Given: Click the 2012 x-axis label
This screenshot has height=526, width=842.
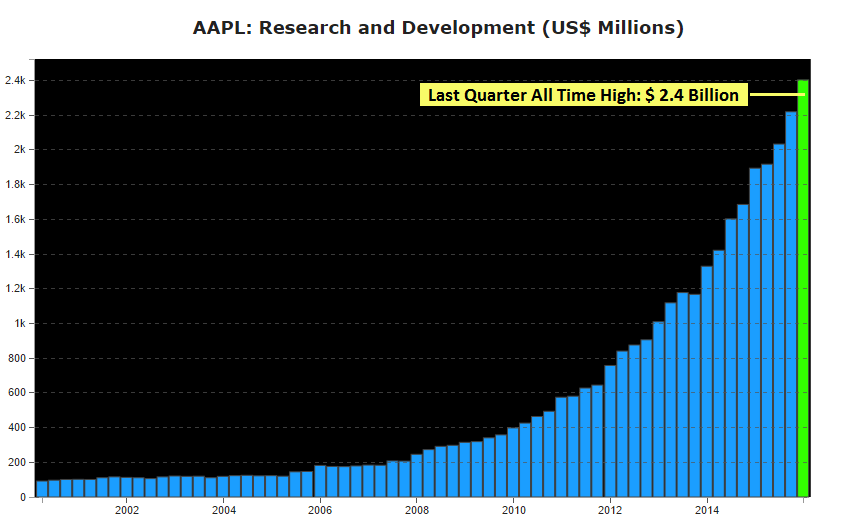Looking at the screenshot, I should tap(611, 510).
